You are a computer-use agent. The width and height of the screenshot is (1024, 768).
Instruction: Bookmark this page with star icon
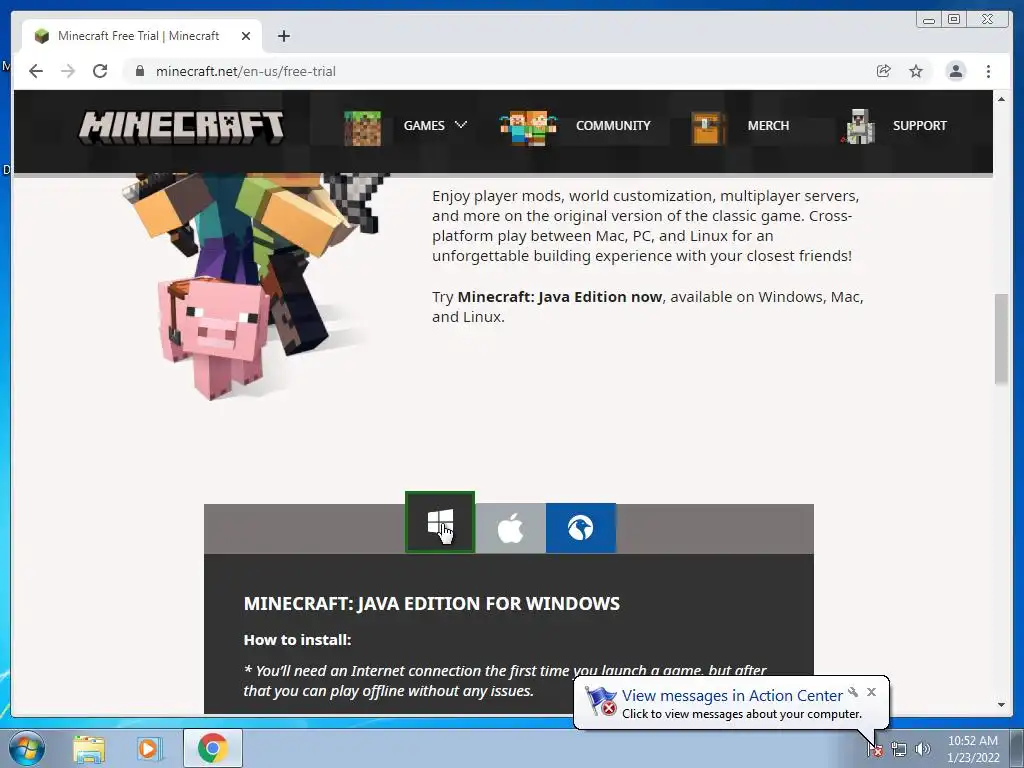tap(916, 71)
